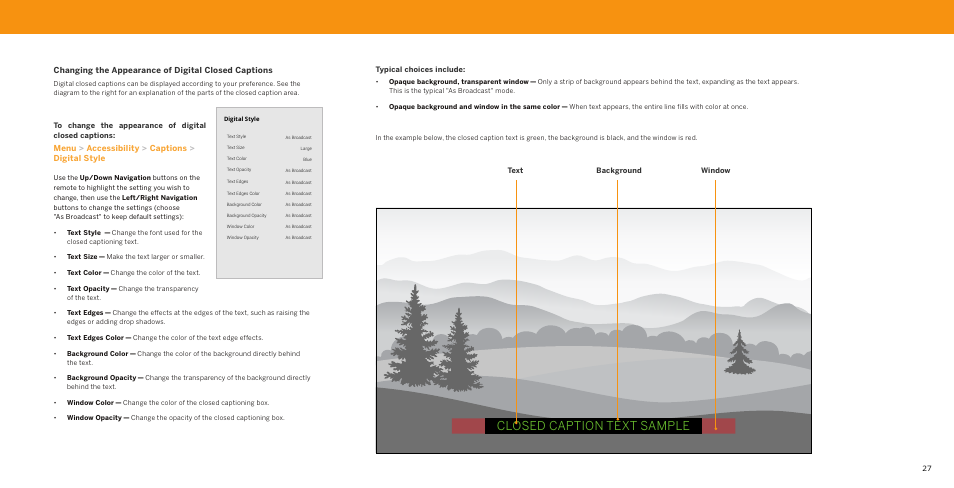Click the red window area right of the caption

point(719,426)
